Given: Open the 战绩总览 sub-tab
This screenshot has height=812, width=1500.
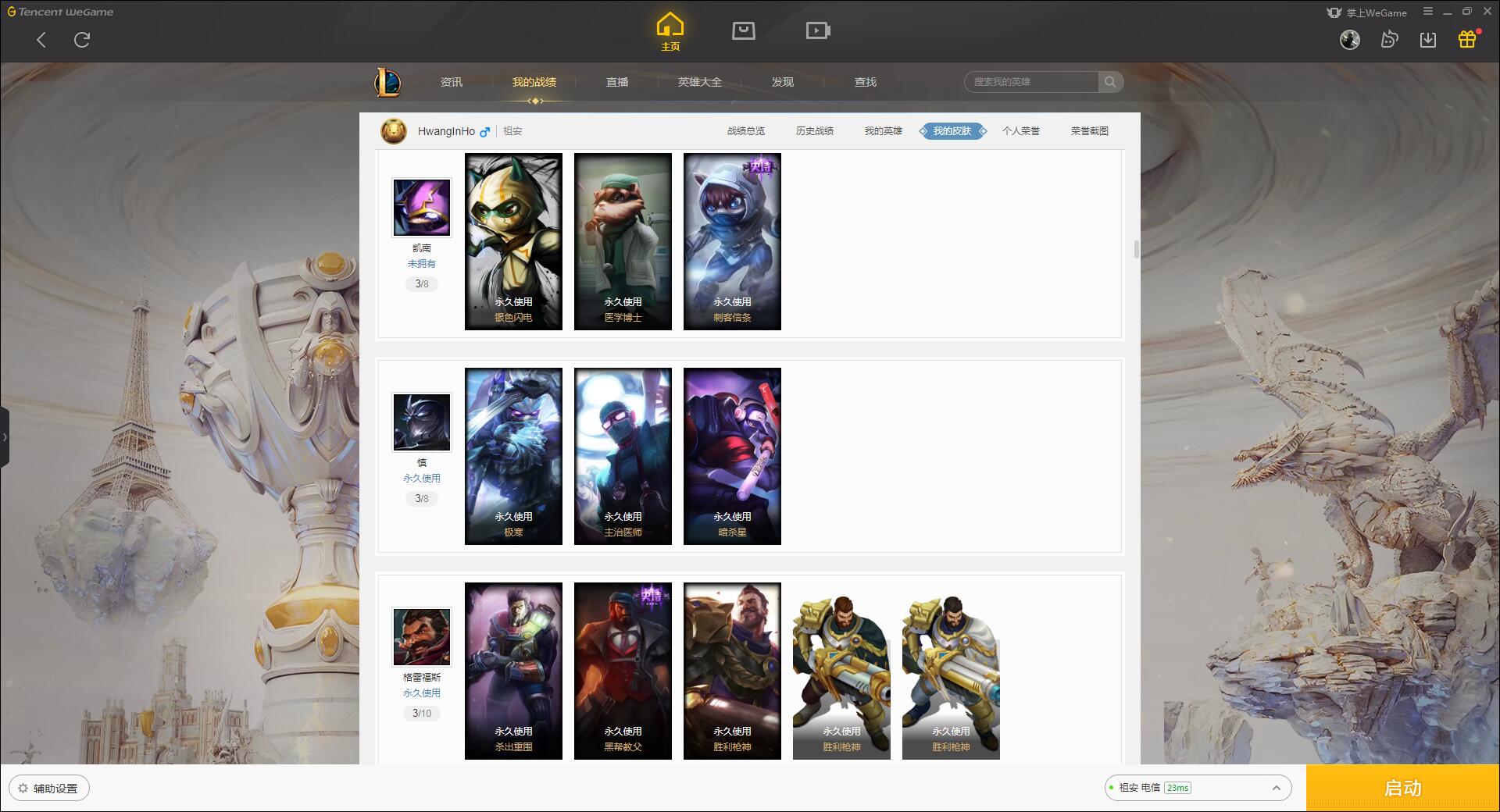Looking at the screenshot, I should 746,131.
